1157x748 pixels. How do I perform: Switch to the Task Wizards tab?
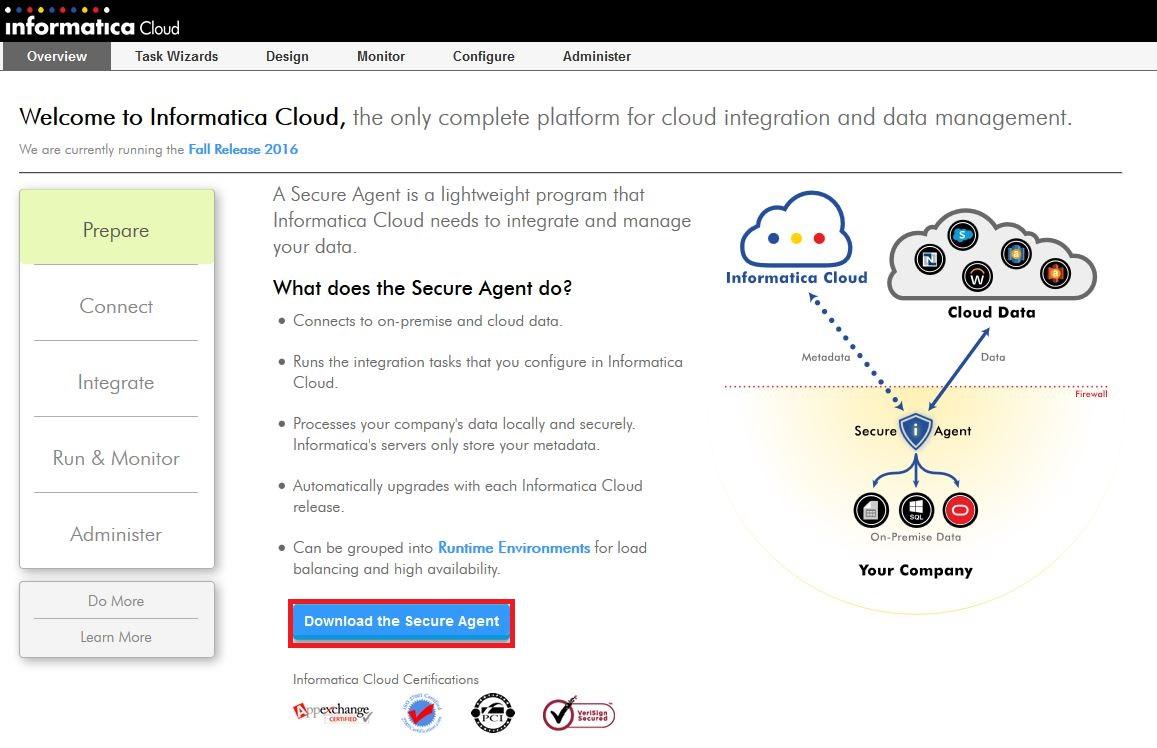[x=176, y=56]
